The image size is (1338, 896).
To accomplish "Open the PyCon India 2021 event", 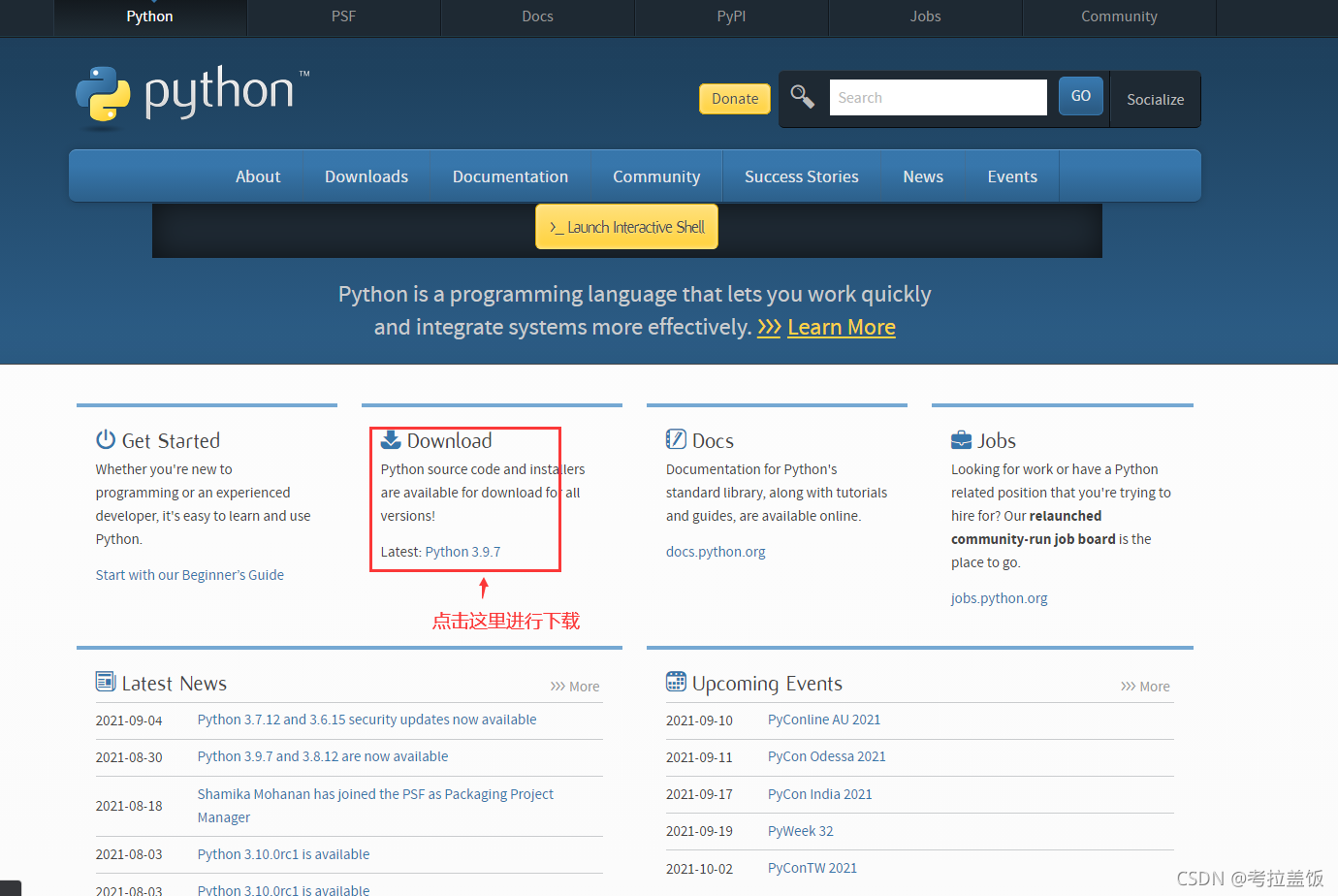I will tap(820, 794).
